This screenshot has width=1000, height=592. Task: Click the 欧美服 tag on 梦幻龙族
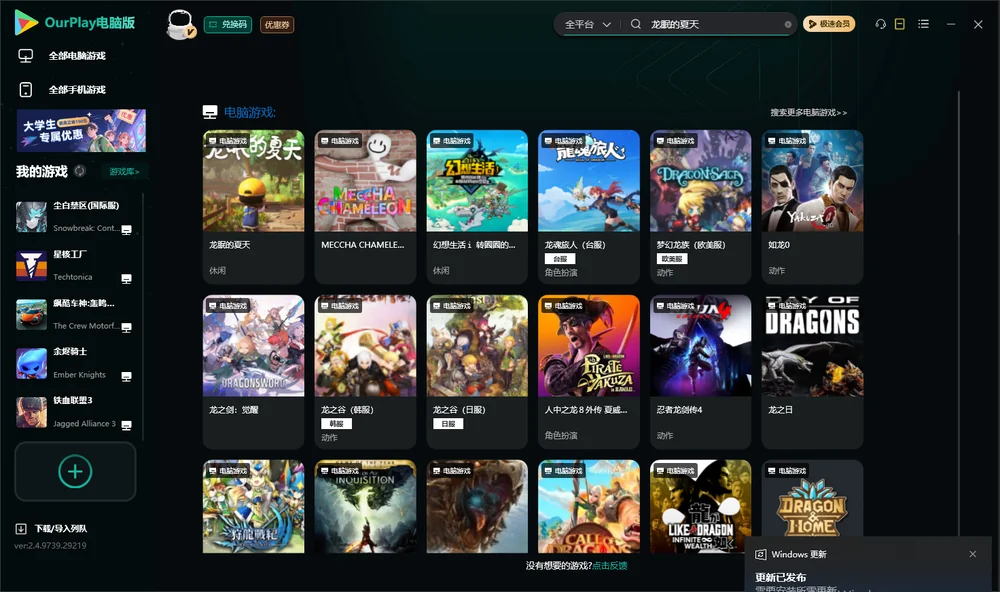pos(672,259)
